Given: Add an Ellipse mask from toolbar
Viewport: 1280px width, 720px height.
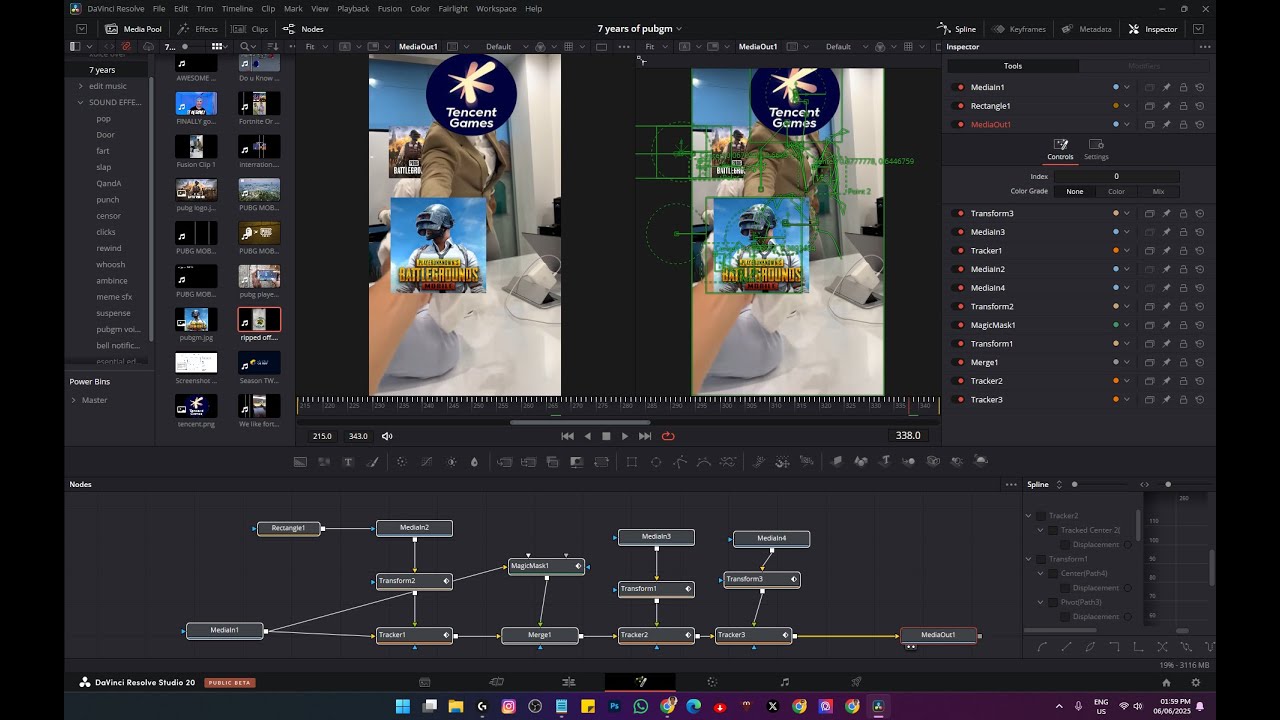Looking at the screenshot, I should pos(656,462).
